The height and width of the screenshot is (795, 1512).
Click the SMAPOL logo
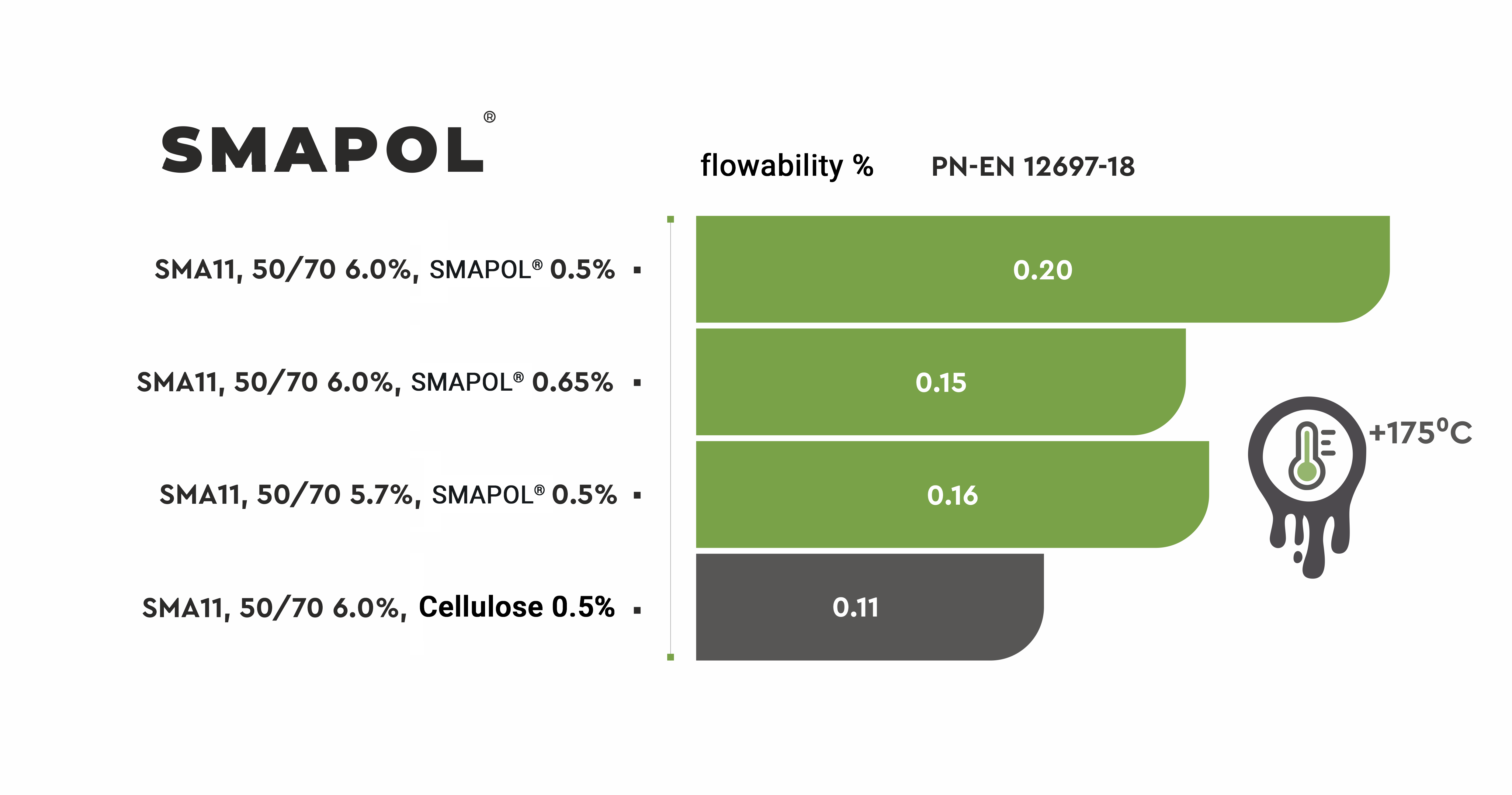point(323,150)
